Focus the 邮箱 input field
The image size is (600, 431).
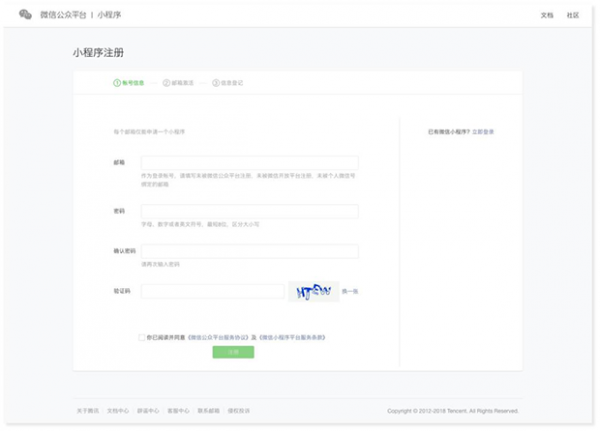(x=249, y=163)
